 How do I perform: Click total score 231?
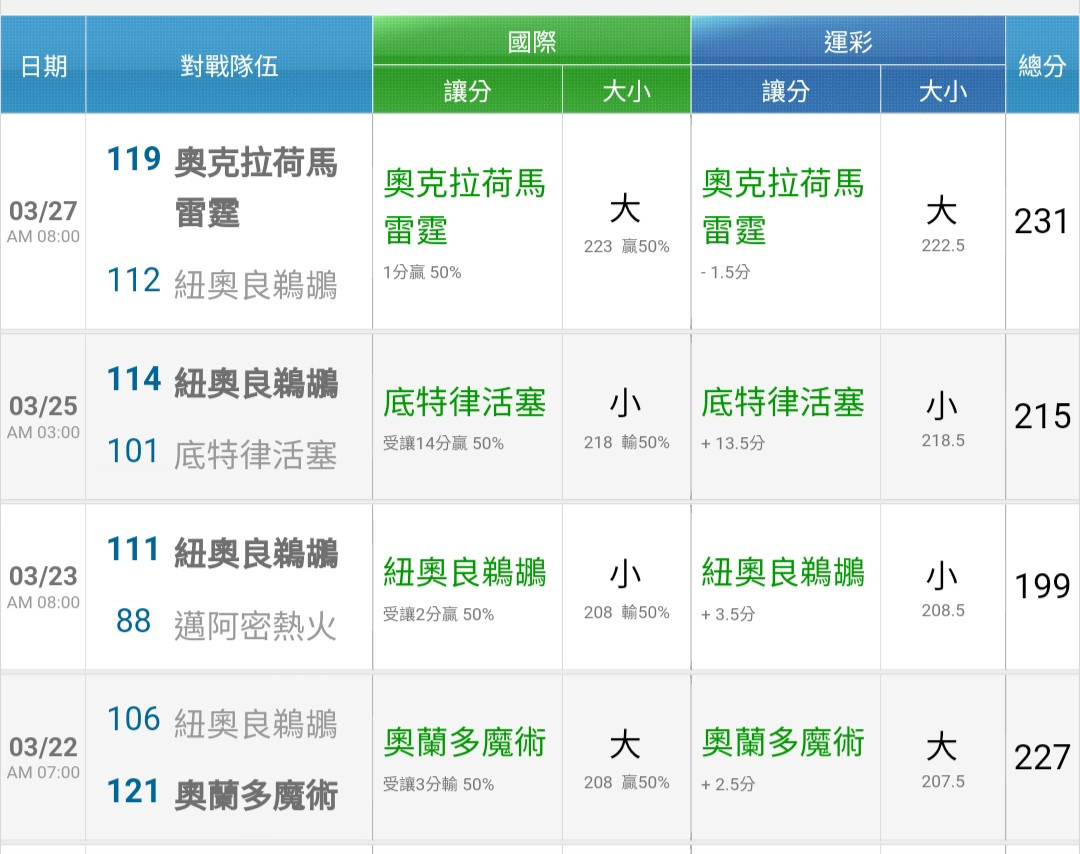tap(1041, 221)
